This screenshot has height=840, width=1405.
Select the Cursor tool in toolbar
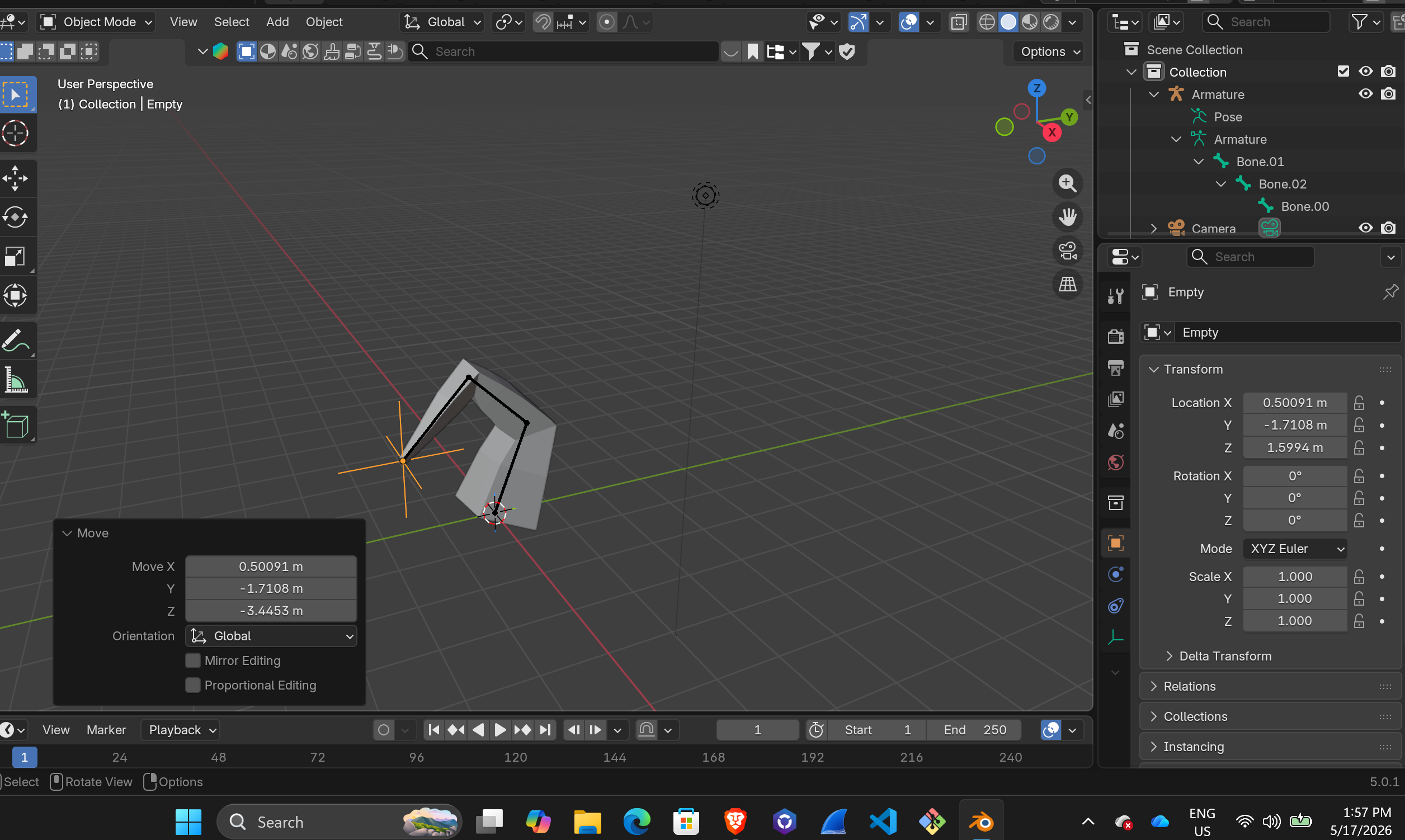point(15,134)
